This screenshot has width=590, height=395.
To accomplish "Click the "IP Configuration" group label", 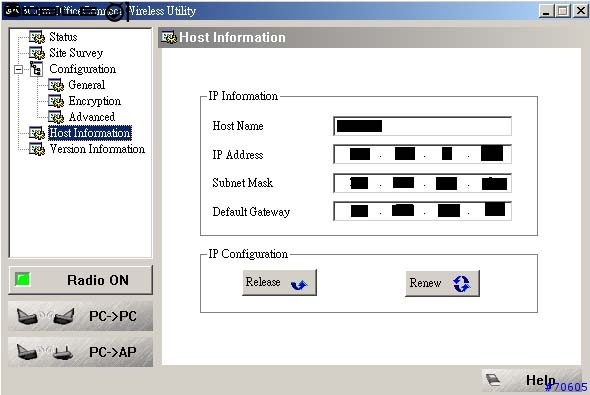I will 248,254.
